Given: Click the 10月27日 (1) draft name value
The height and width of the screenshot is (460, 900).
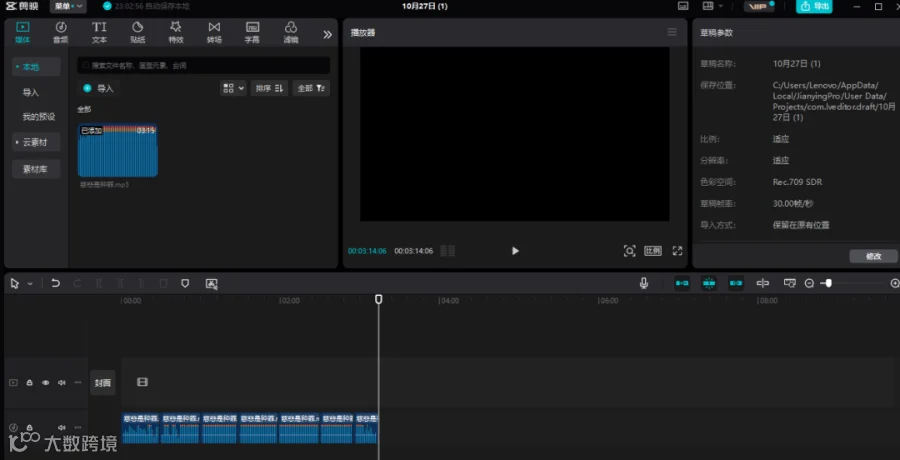Looking at the screenshot, I should tap(797, 64).
